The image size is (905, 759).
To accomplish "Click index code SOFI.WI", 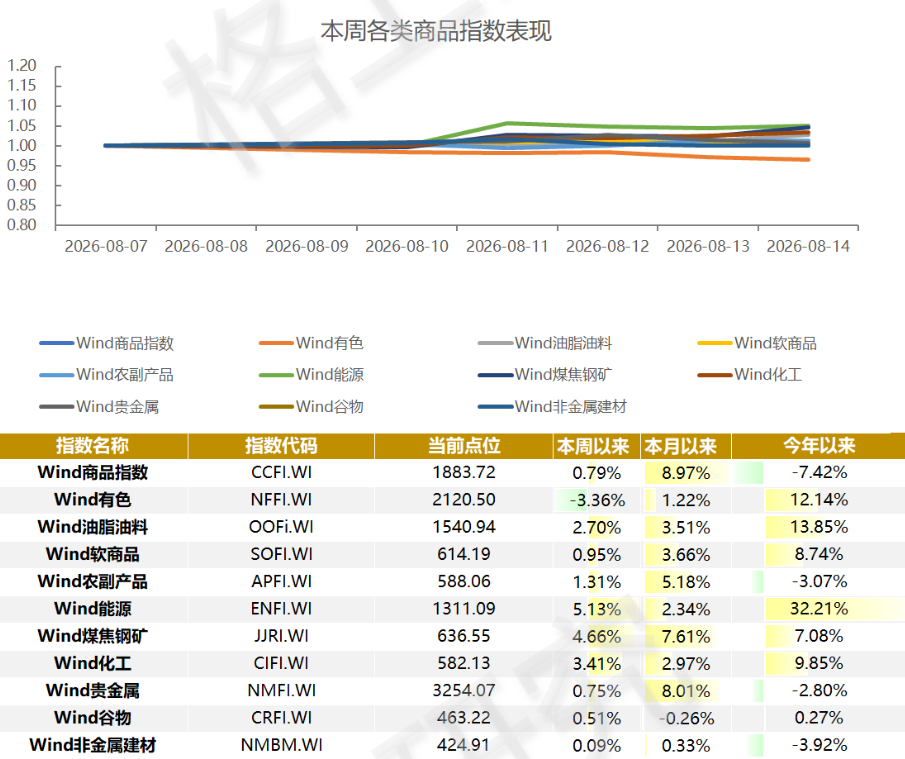I will point(281,554).
